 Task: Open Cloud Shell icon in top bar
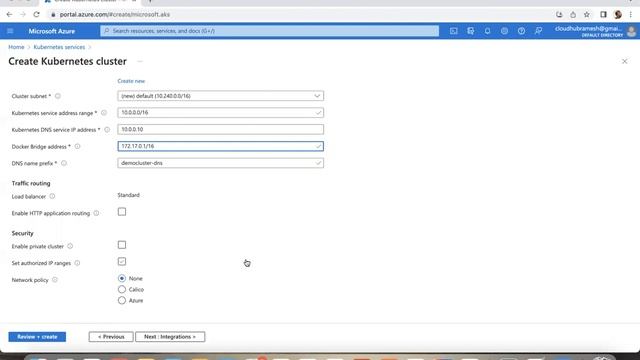point(453,31)
